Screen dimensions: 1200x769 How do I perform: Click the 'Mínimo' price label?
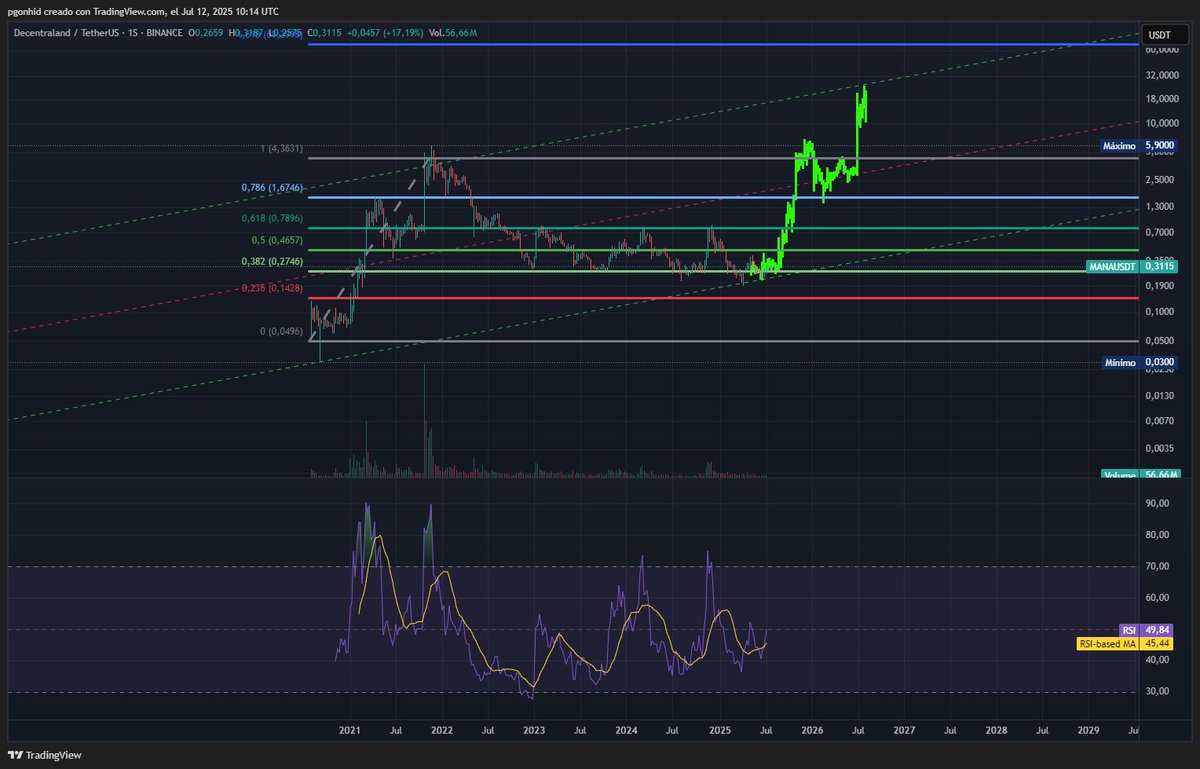pos(1120,362)
